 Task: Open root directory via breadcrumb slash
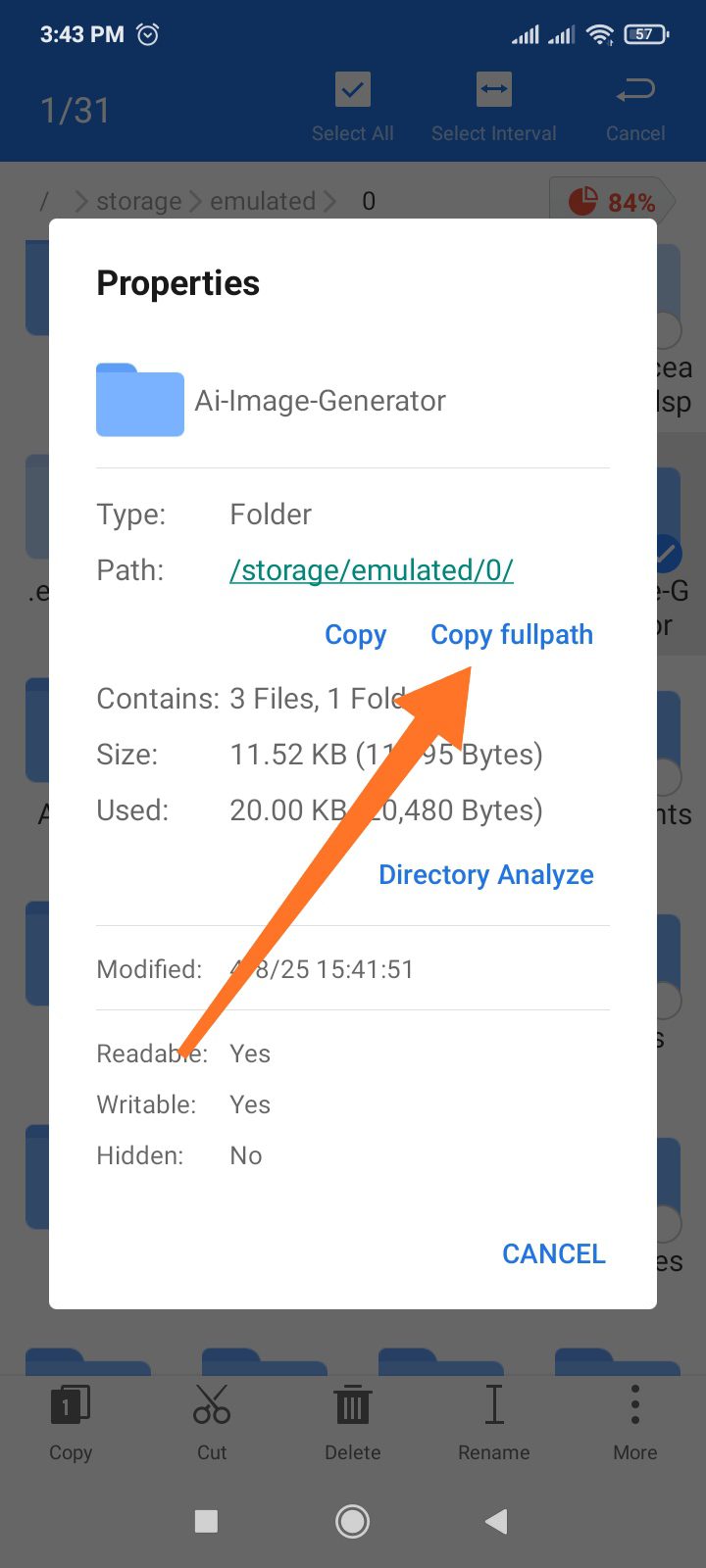(43, 200)
